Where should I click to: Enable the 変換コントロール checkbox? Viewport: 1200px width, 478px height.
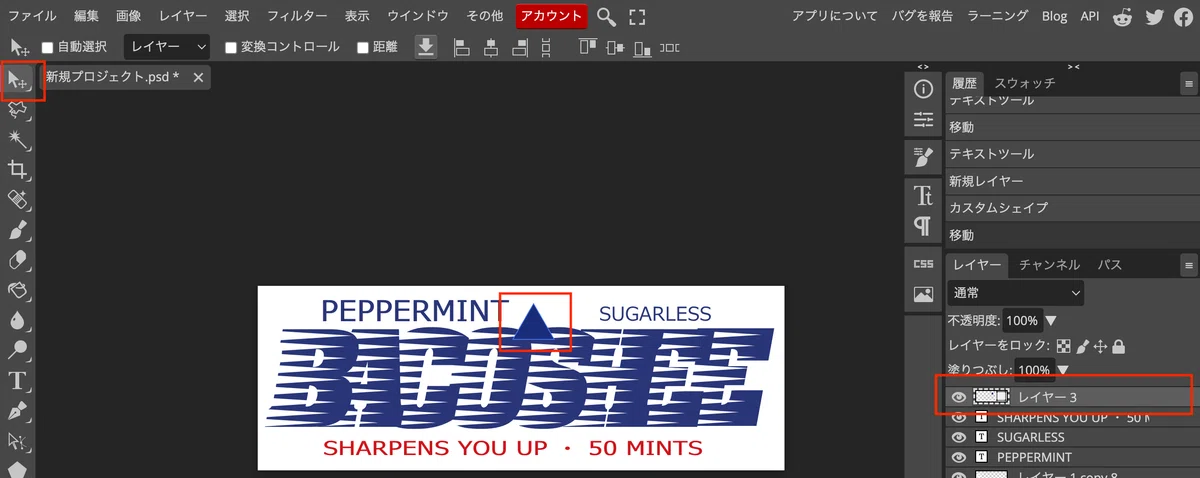(231, 47)
